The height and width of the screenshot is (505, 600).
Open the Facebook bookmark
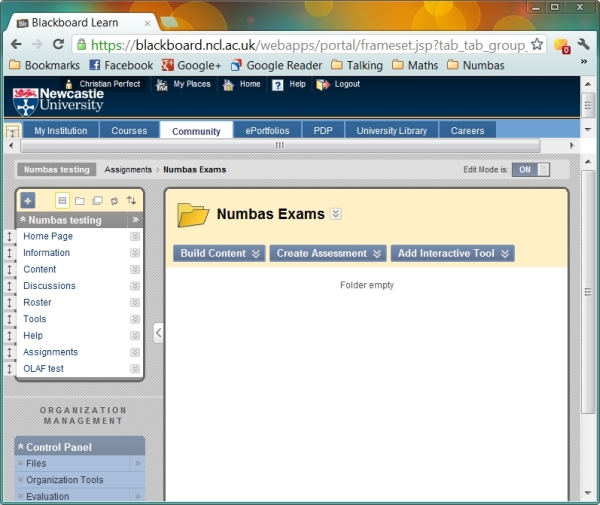(x=121, y=65)
